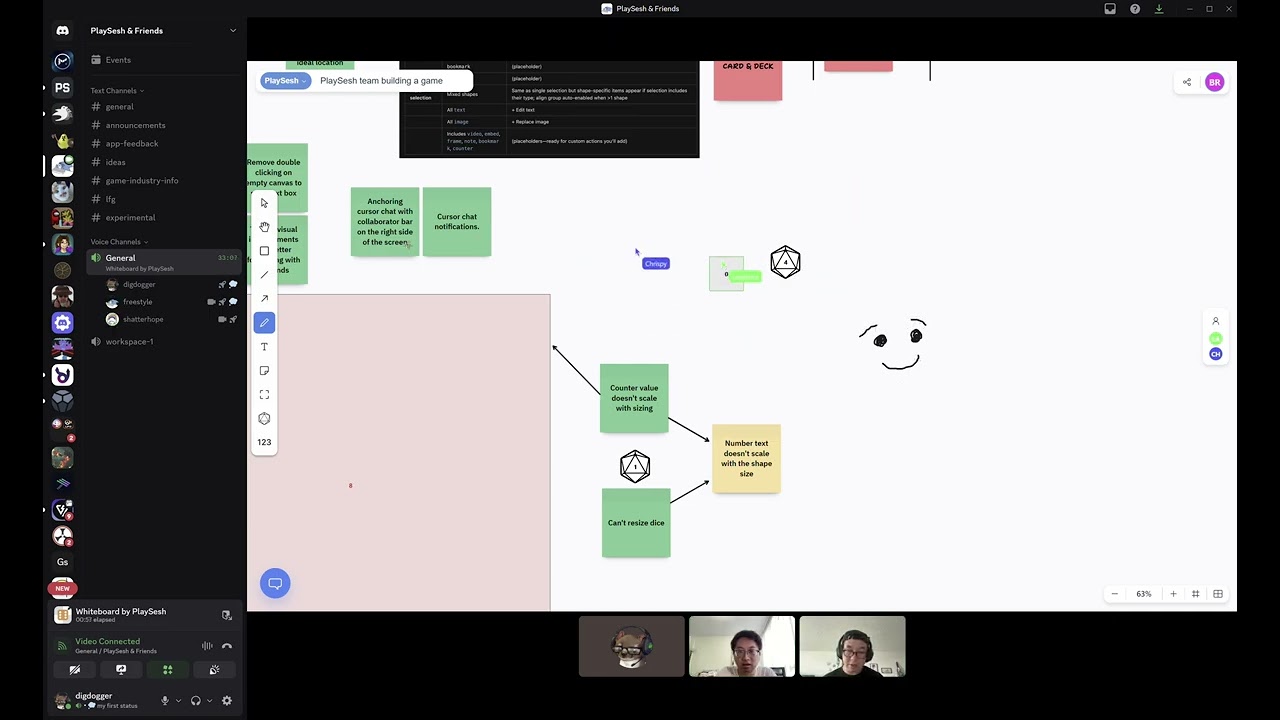Viewport: 1280px width, 720px height.
Task: Toggle screen share button
Action: point(121,670)
